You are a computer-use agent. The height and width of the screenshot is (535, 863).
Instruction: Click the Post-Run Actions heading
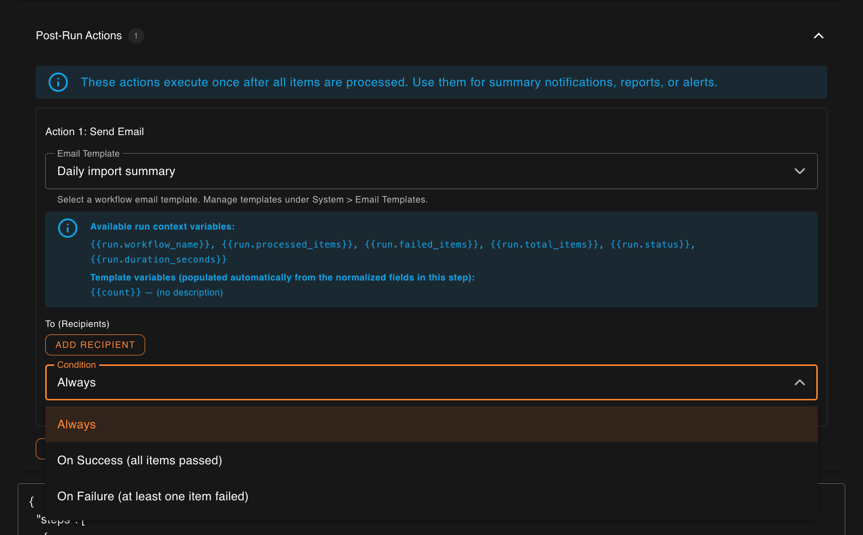pyautogui.click(x=79, y=36)
